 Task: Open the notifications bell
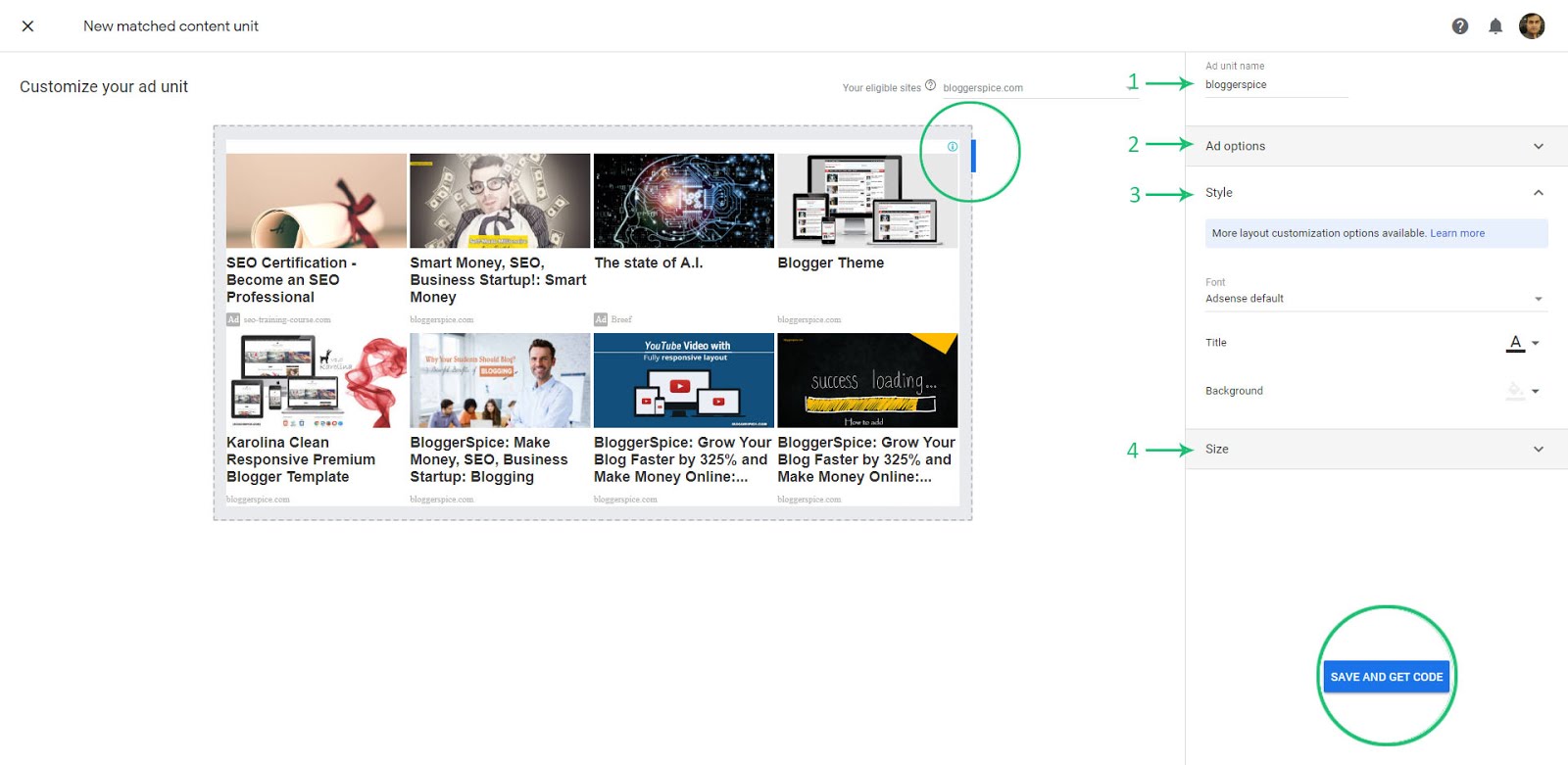1495,26
